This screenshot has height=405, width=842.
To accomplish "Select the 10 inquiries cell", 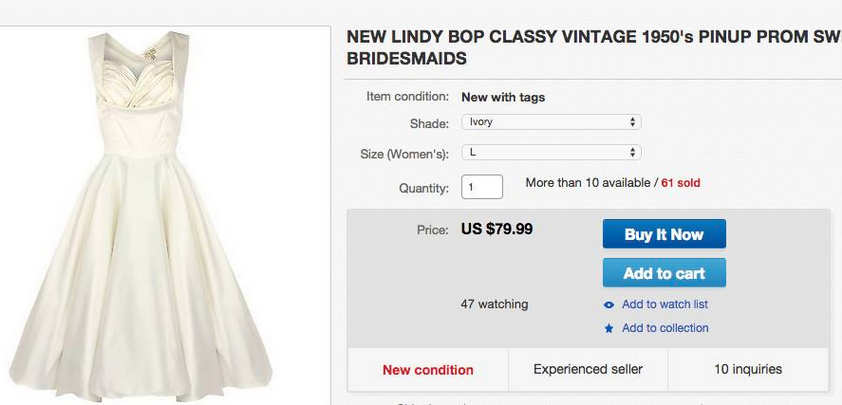I will click(747, 370).
